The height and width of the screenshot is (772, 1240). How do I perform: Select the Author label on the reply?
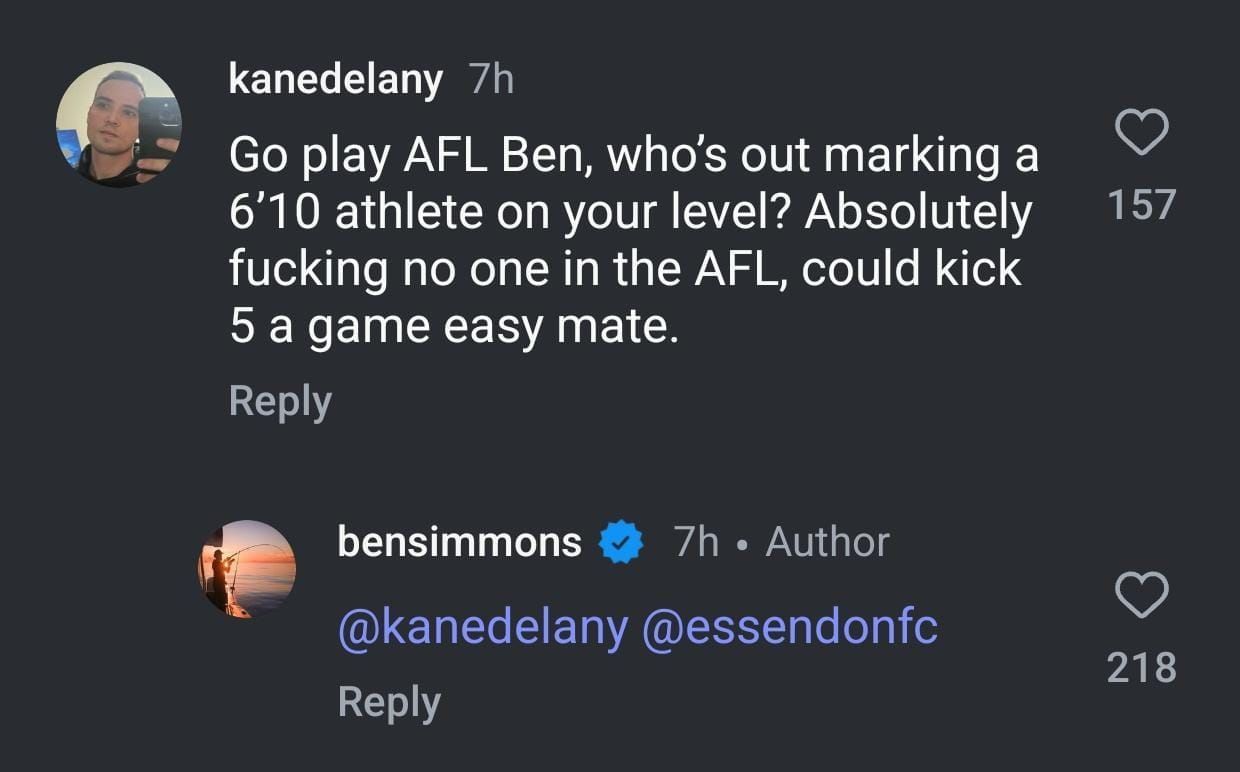(x=827, y=542)
